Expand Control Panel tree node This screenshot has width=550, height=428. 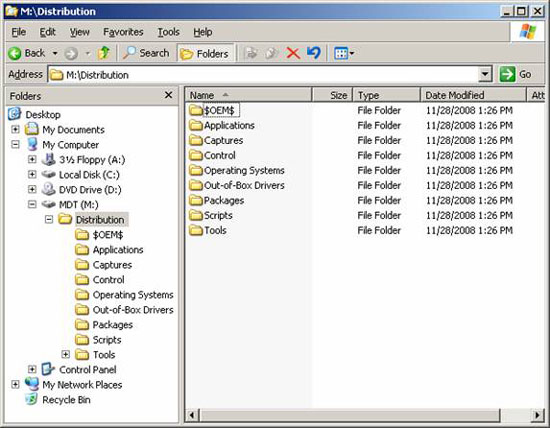(x=32, y=369)
